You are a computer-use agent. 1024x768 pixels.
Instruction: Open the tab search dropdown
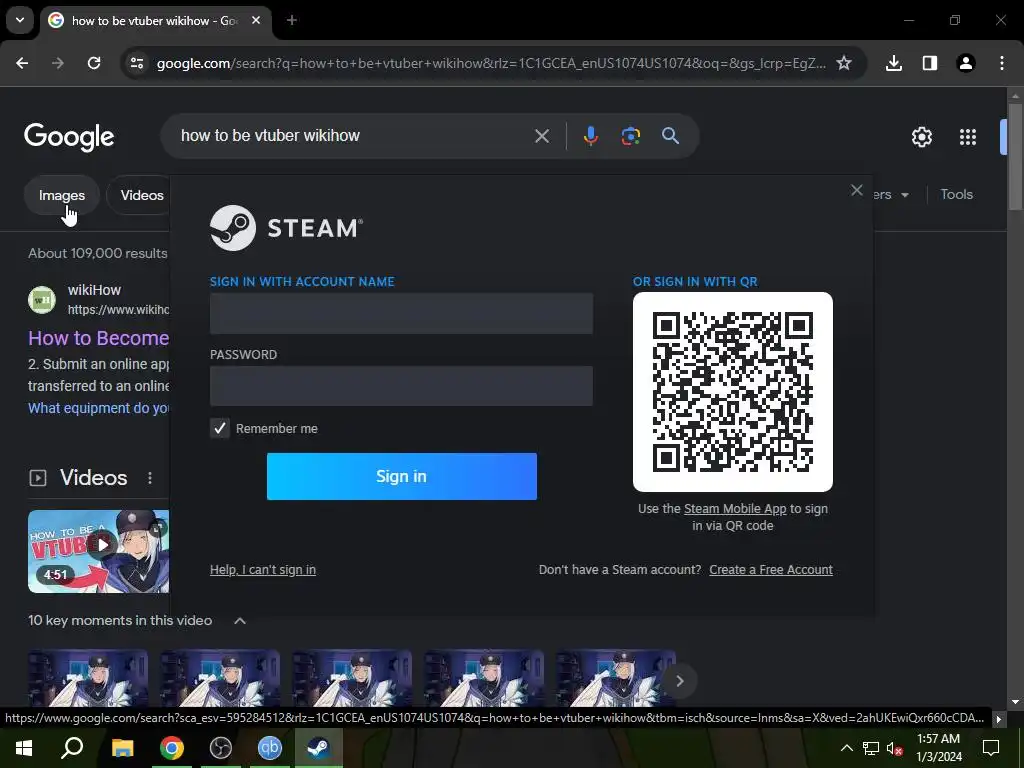pos(20,20)
